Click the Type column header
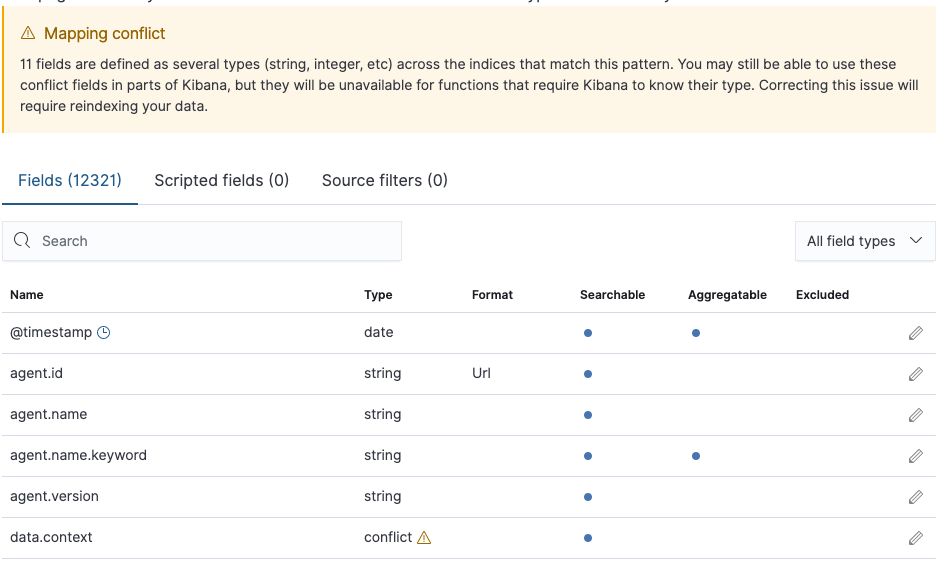Image resolution: width=948 pixels, height=566 pixels. click(x=378, y=295)
